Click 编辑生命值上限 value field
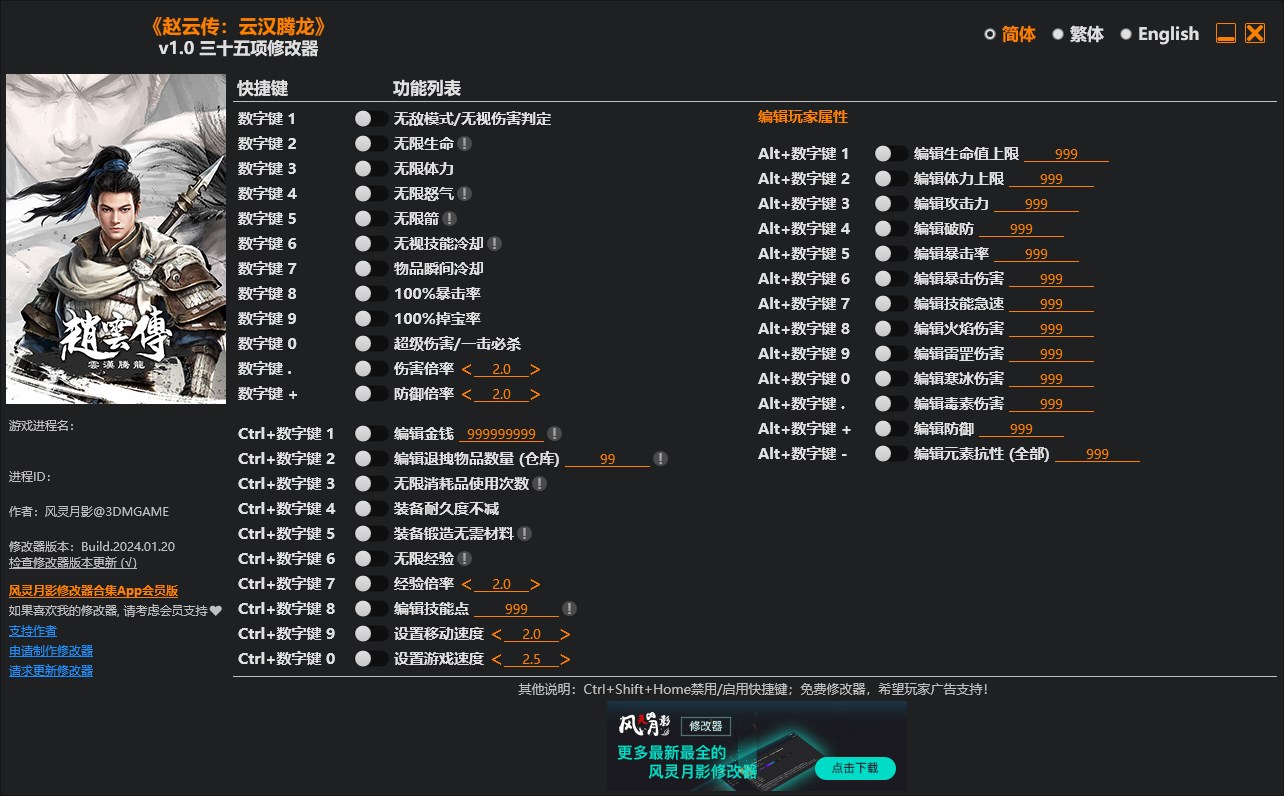 click(1066, 154)
